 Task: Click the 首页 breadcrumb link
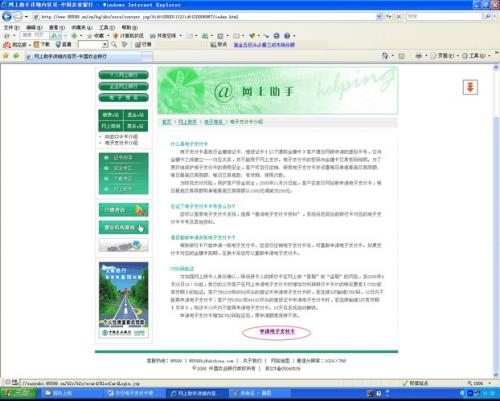click(166, 122)
